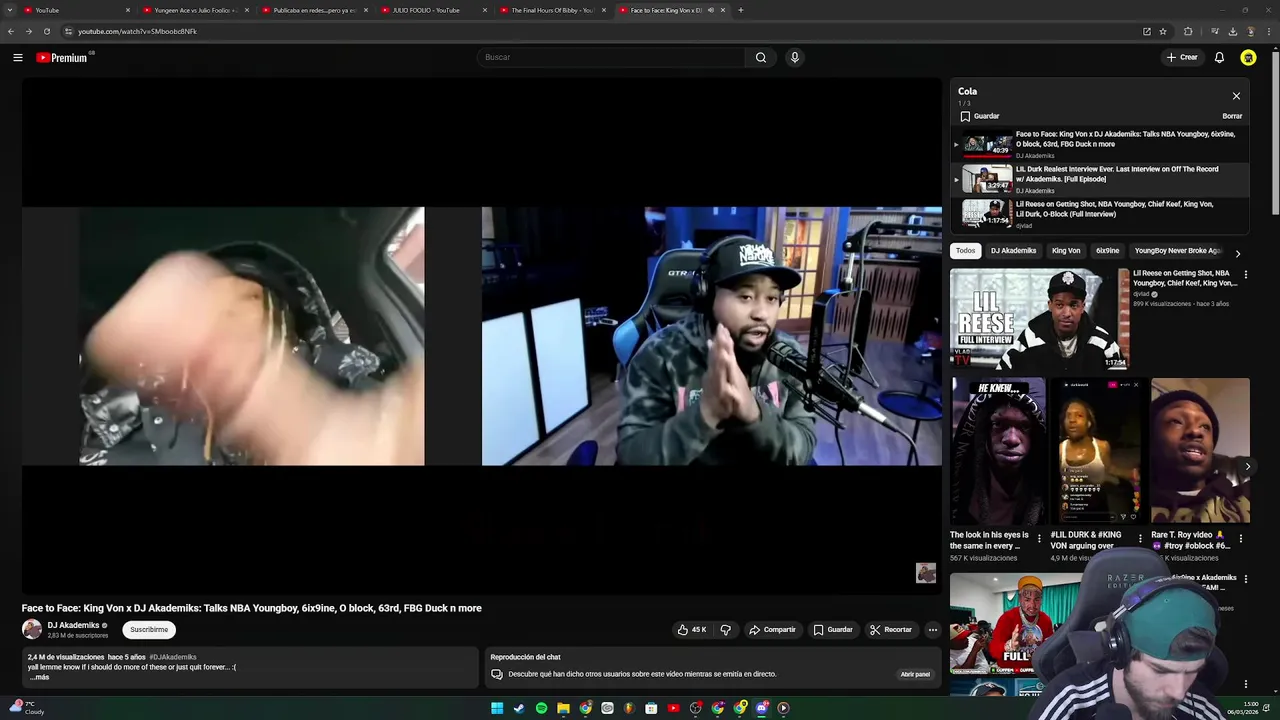Open Discord from the taskbar
1280x720 pixels.
click(x=762, y=708)
